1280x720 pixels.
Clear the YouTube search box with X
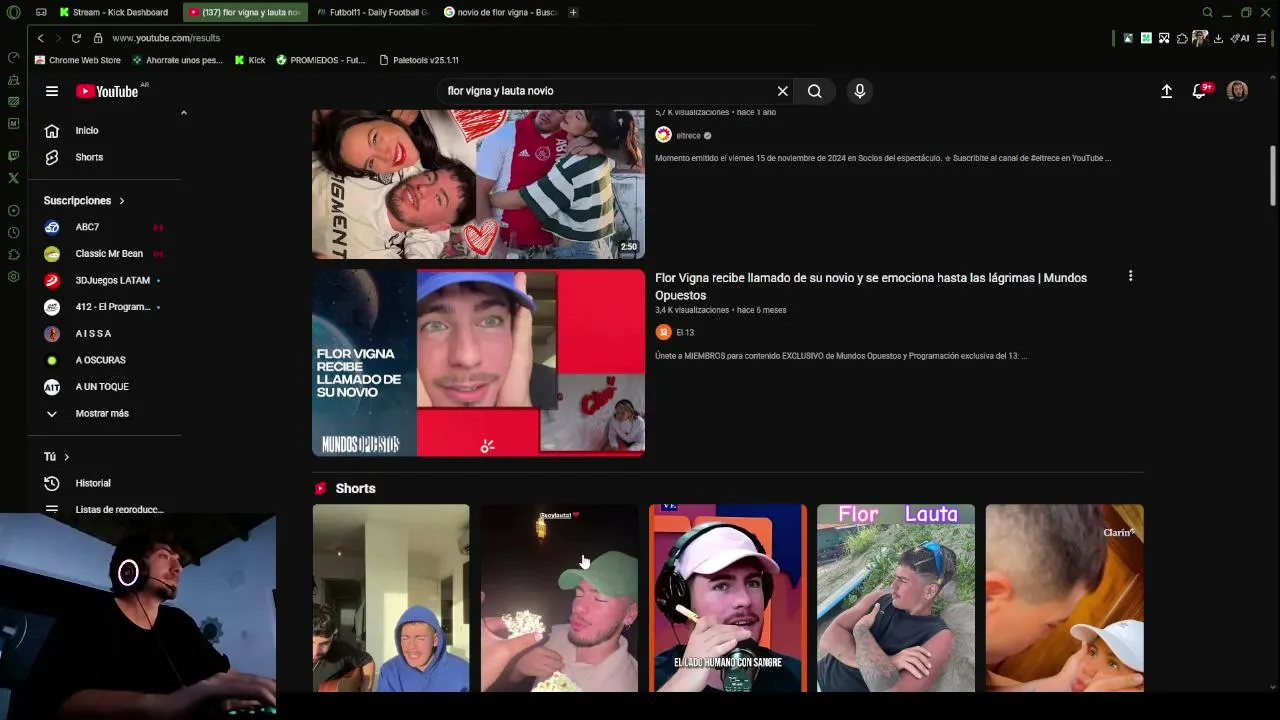(x=783, y=91)
